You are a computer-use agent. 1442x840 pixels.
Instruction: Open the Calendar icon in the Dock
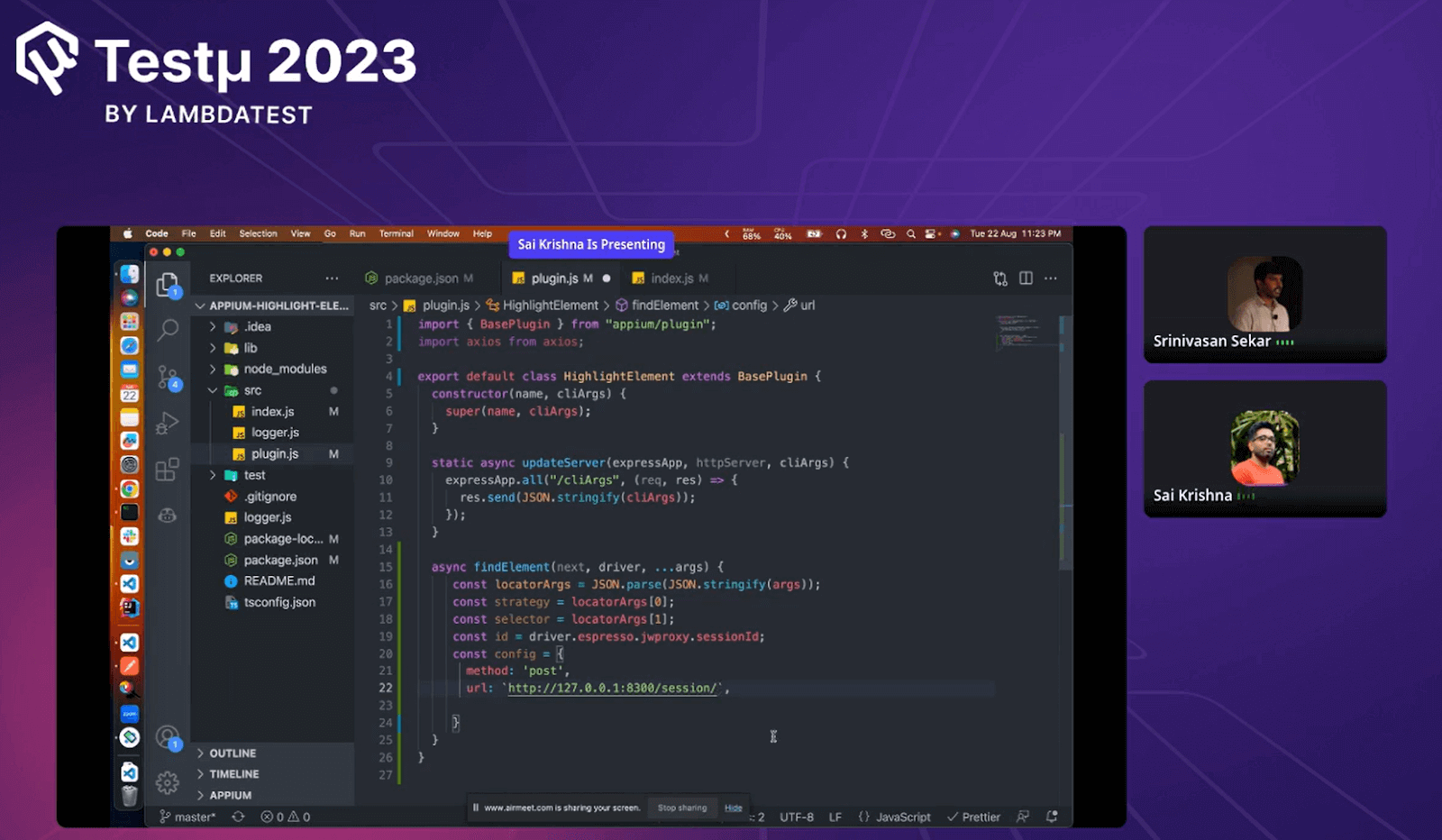click(130, 393)
